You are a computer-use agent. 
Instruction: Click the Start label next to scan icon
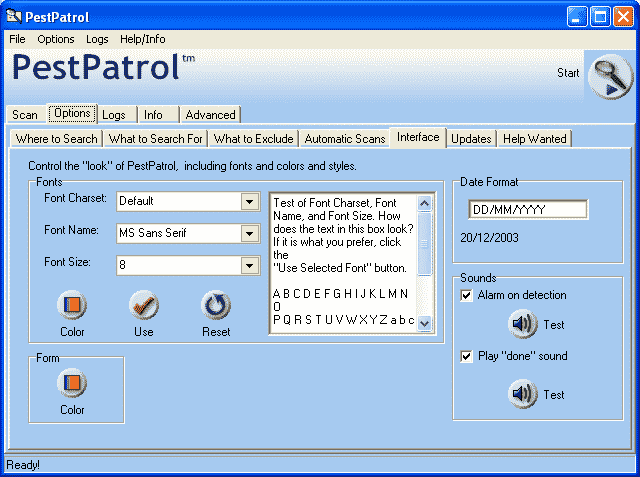568,73
